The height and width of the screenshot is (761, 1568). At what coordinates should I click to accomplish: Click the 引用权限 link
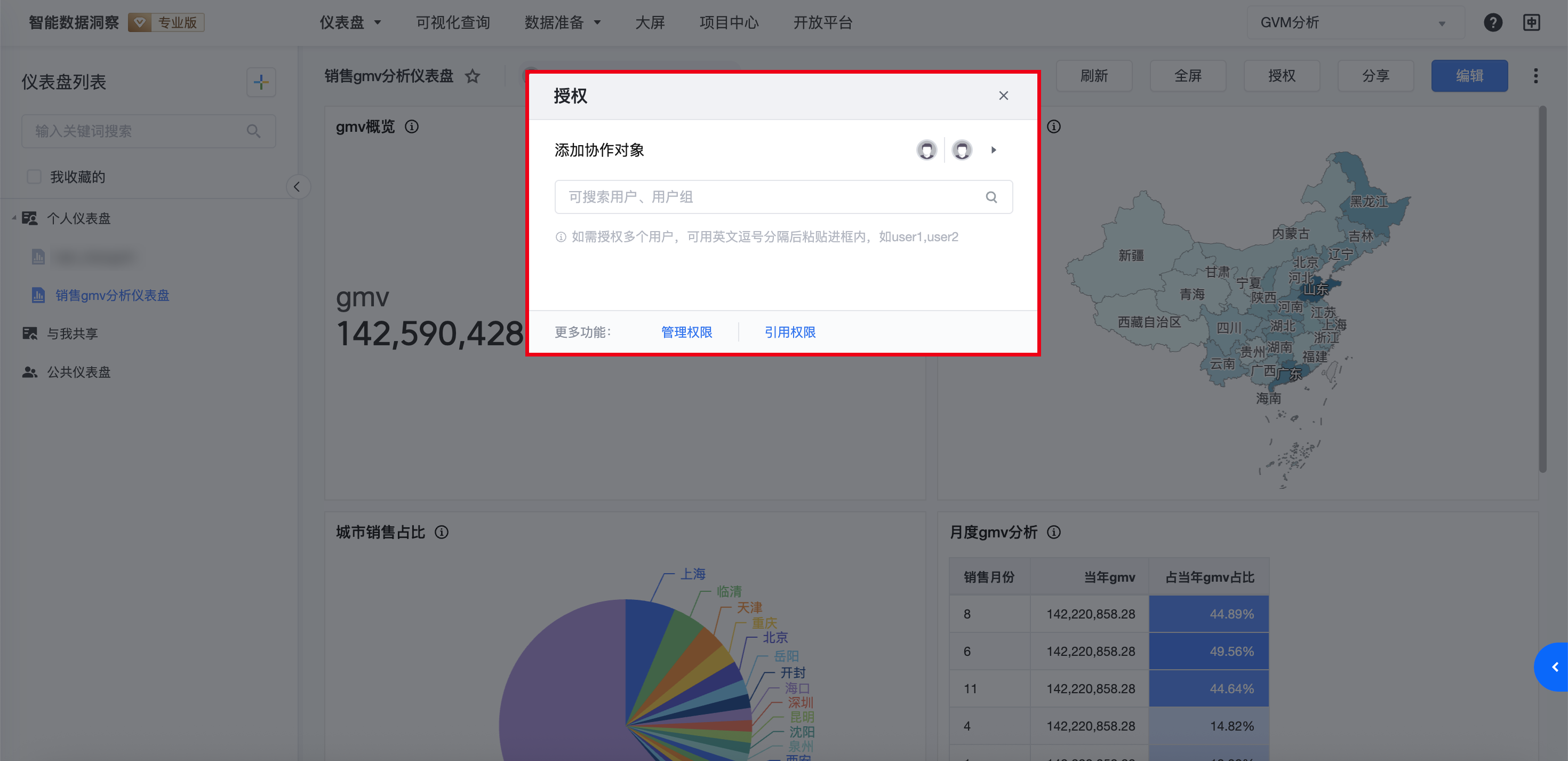click(x=789, y=332)
